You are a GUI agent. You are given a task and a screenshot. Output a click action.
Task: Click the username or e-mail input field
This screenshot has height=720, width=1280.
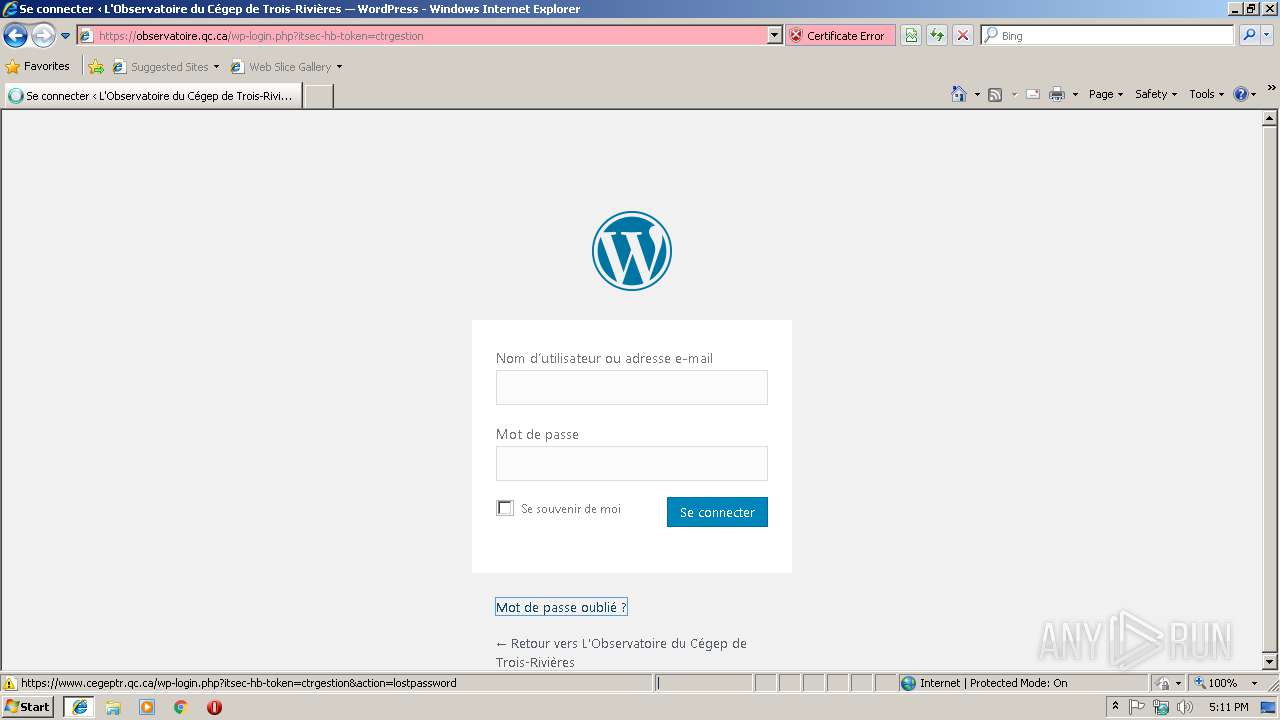[632, 388]
